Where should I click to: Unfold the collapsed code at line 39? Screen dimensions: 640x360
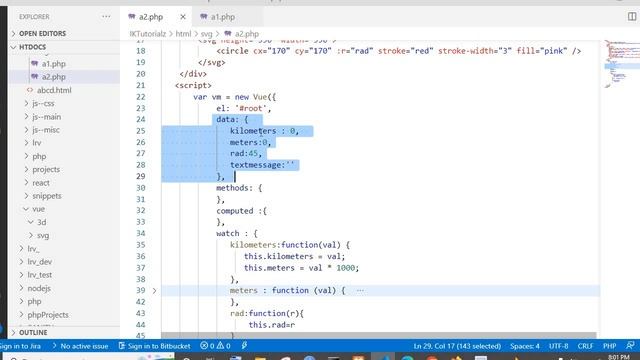click(154, 291)
